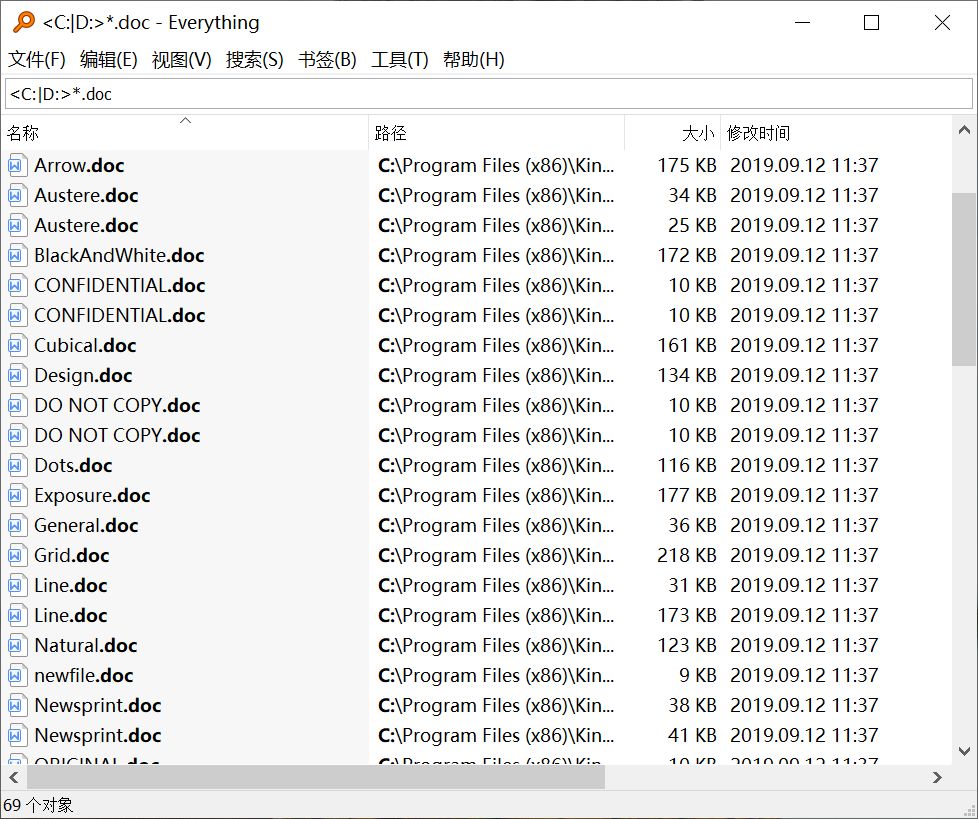Click the Everything magnifier icon in title bar
The image size is (978, 819).
(x=24, y=22)
